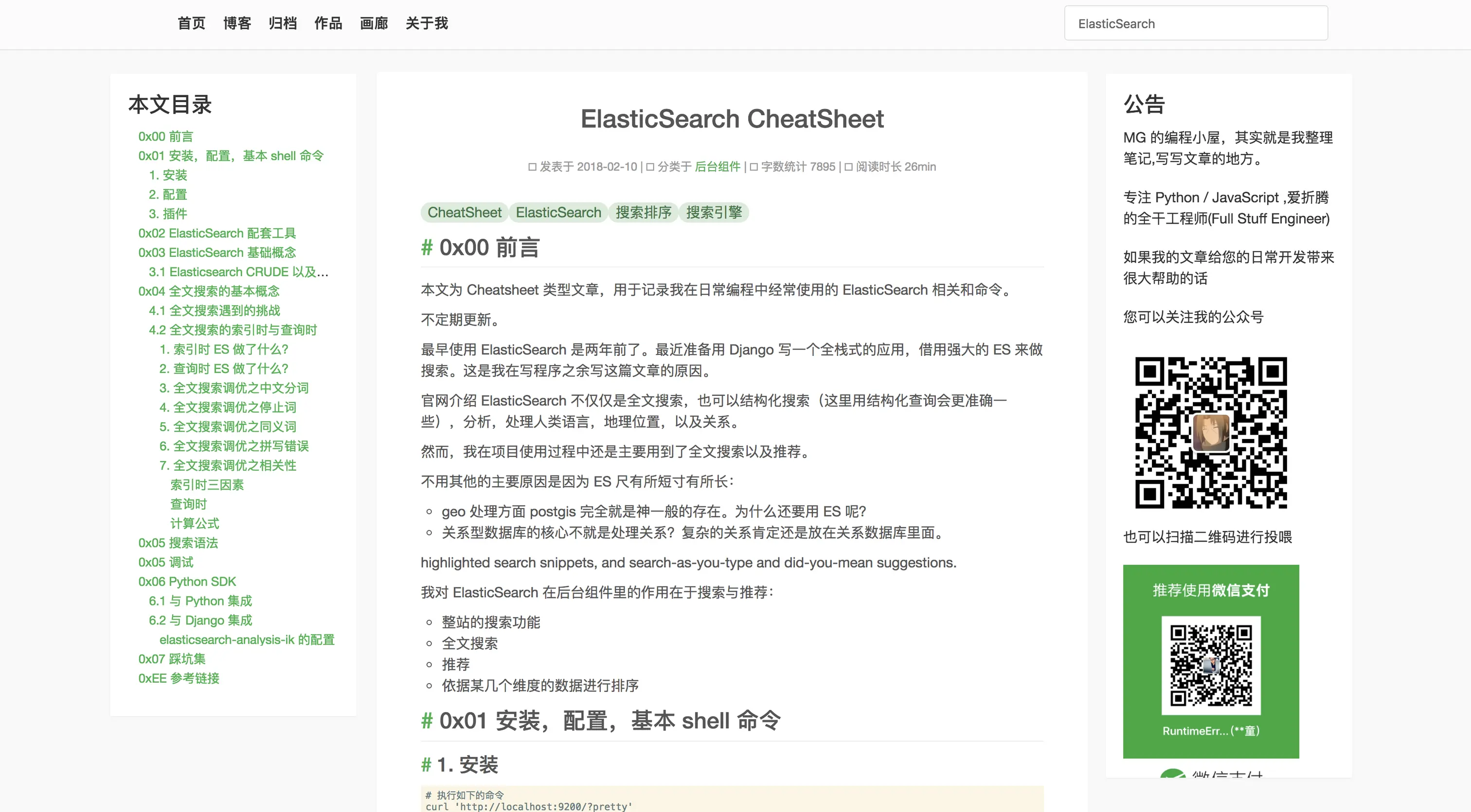Image resolution: width=1471 pixels, height=812 pixels.
Task: Click the # anchor next to 1. 安装
Action: (x=426, y=765)
